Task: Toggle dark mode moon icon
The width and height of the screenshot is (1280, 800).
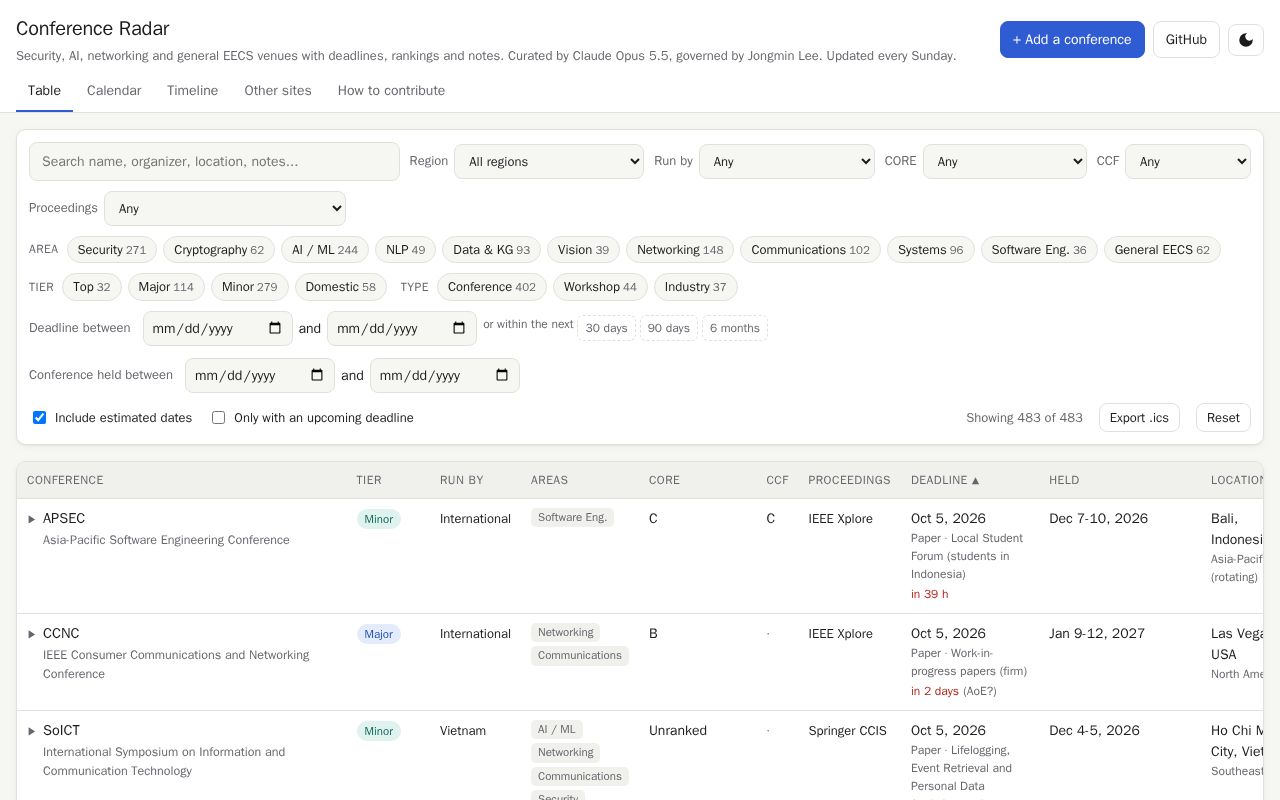Action: 1246,40
